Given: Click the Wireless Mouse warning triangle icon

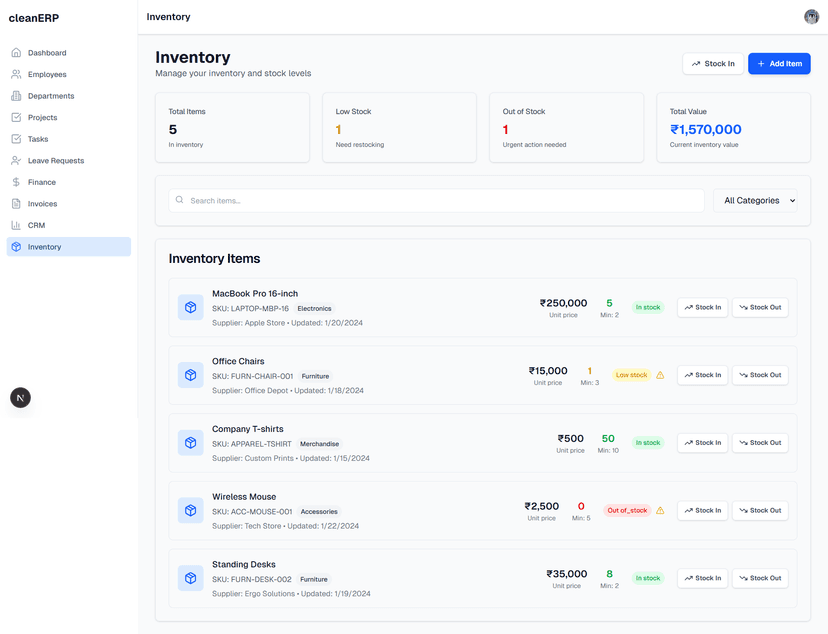Looking at the screenshot, I should pyautogui.click(x=660, y=510).
